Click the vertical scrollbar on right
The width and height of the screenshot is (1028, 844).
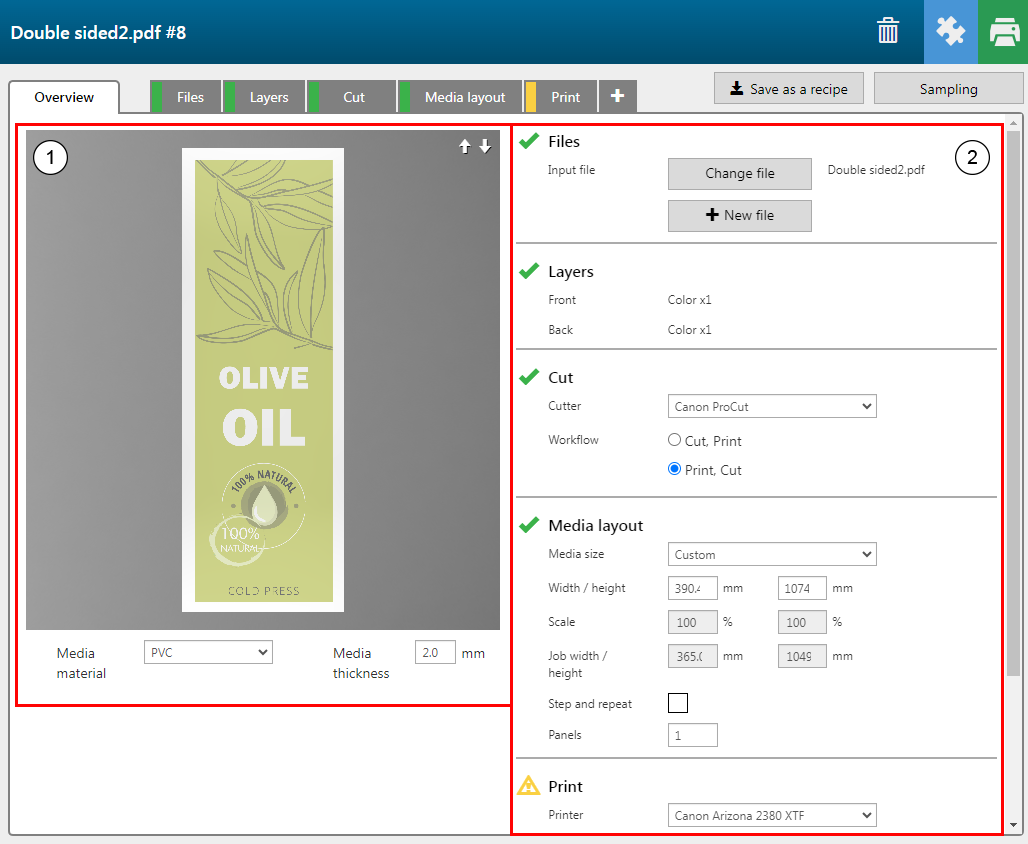click(1013, 400)
